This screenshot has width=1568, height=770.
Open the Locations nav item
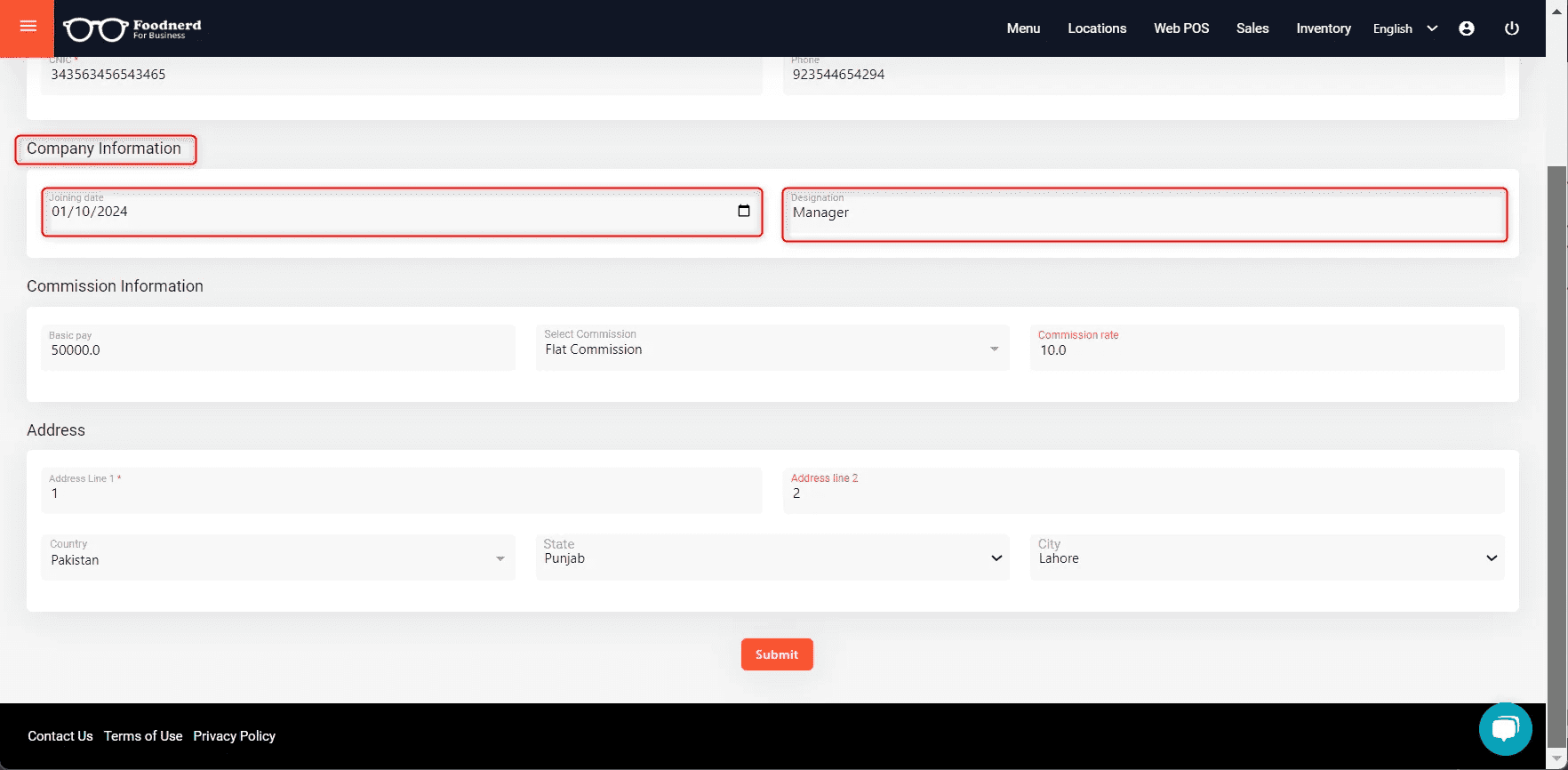1097,28
